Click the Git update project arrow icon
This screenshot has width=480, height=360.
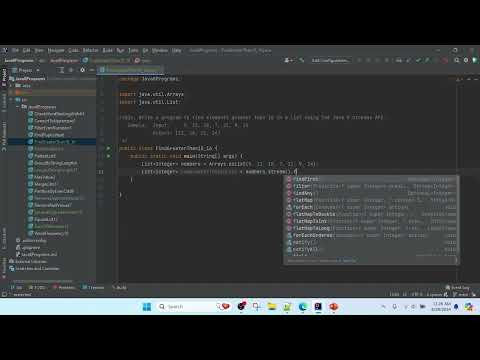click(409, 60)
